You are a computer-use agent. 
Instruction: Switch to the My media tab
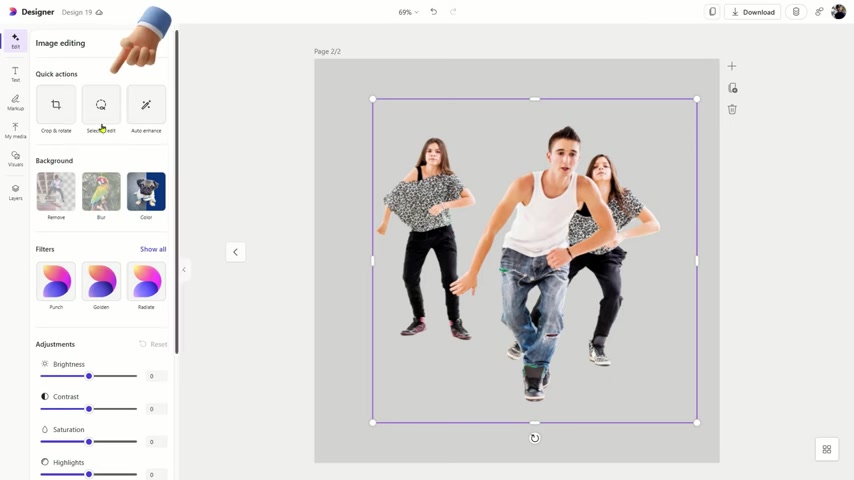coord(15,130)
